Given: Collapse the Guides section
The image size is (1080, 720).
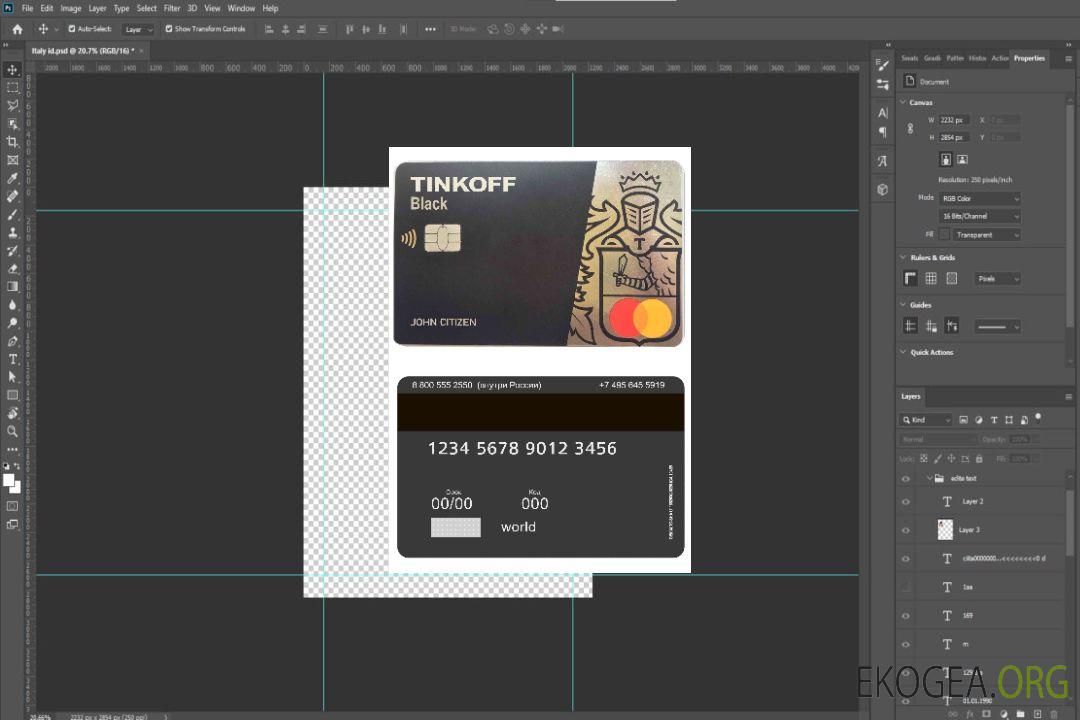Looking at the screenshot, I should 903,305.
